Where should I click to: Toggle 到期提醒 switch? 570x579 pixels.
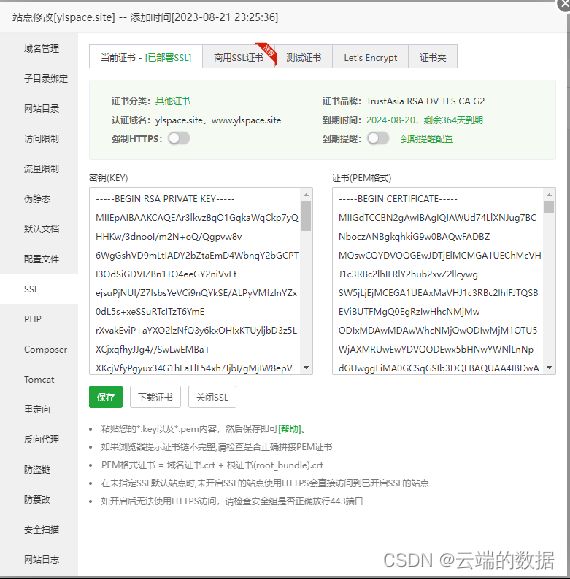(378, 138)
